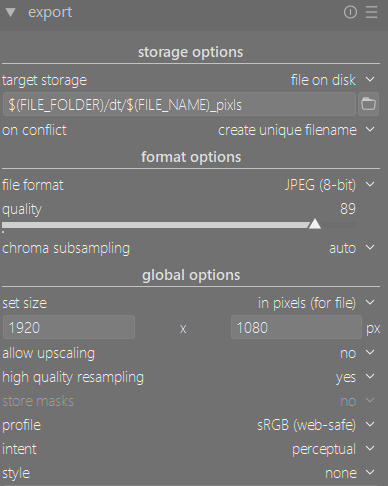Open the set size dropdown
Image resolution: width=388 pixels, height=486 pixels.
point(190,303)
